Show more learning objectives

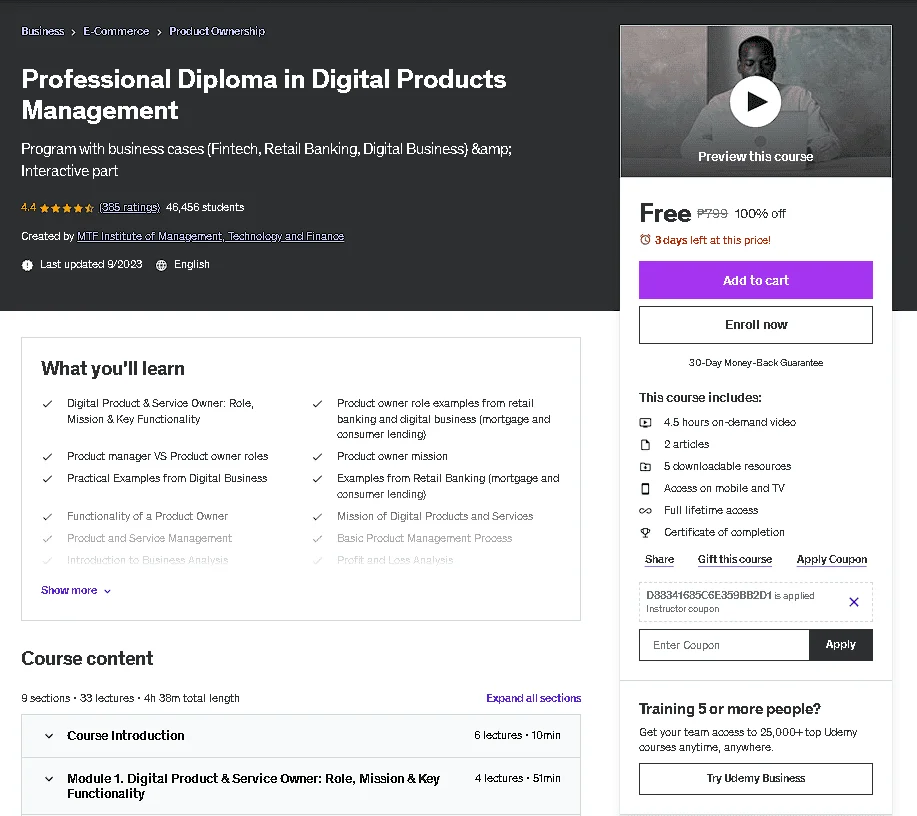(x=75, y=590)
